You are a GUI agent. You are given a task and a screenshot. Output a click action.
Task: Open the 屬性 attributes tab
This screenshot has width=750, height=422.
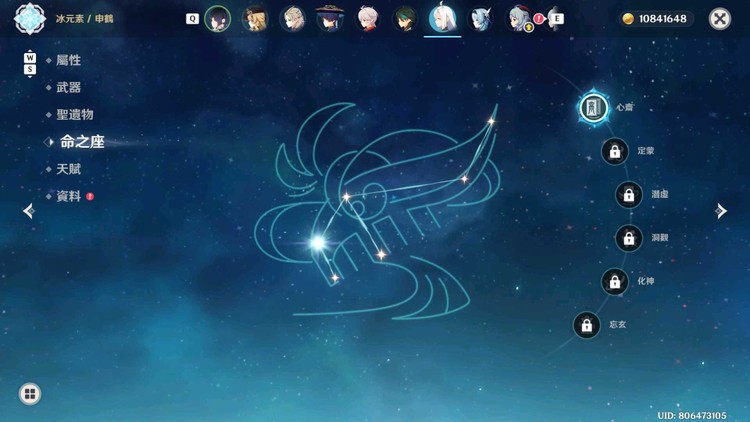[68, 60]
